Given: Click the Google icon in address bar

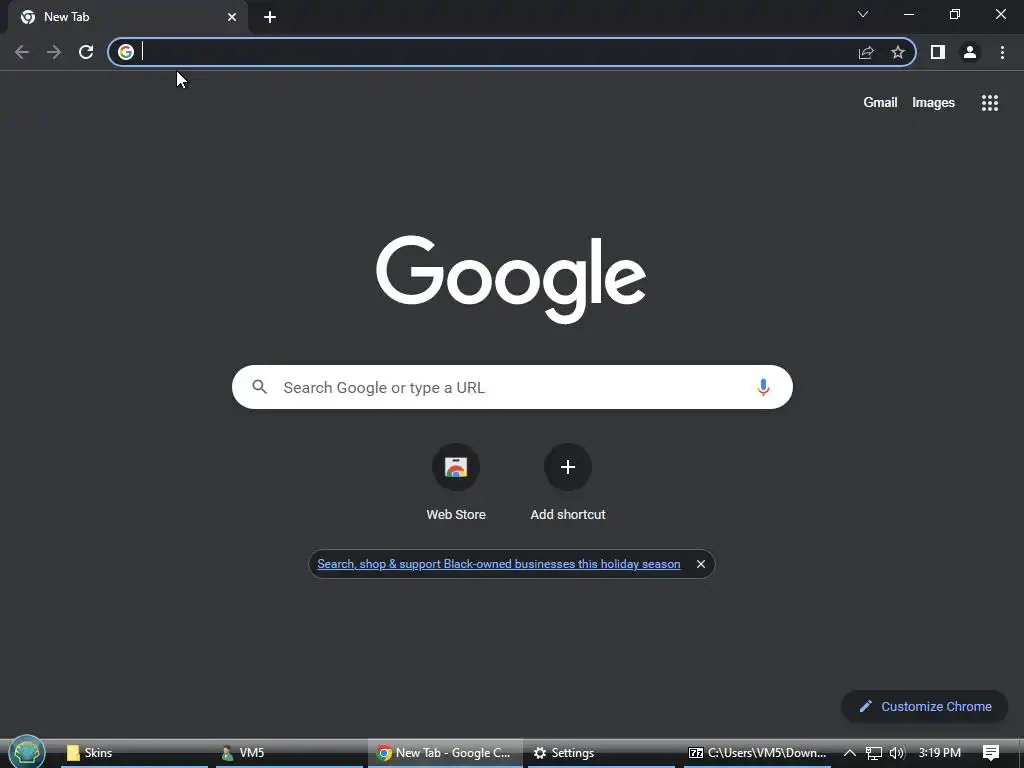Looking at the screenshot, I should [126, 52].
